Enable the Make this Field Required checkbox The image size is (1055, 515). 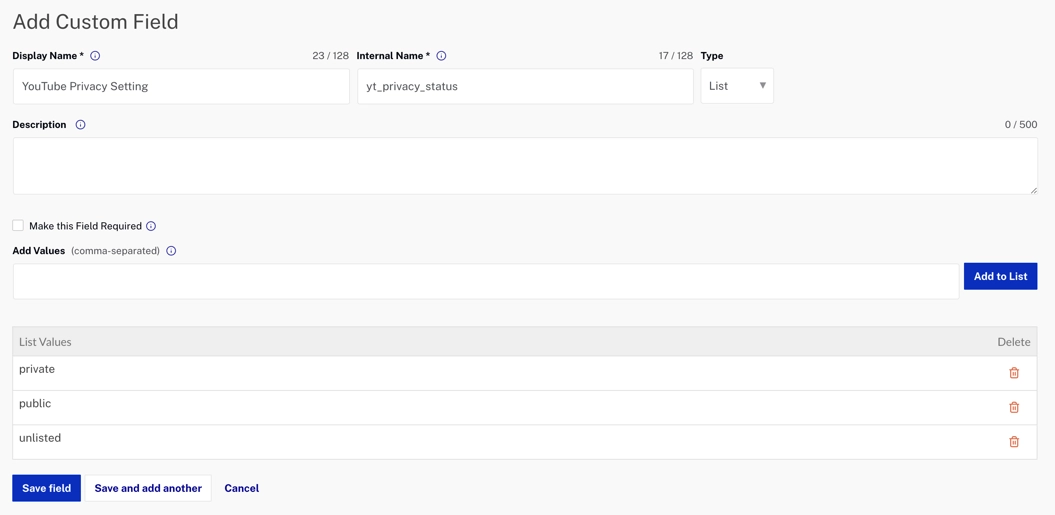(x=18, y=226)
